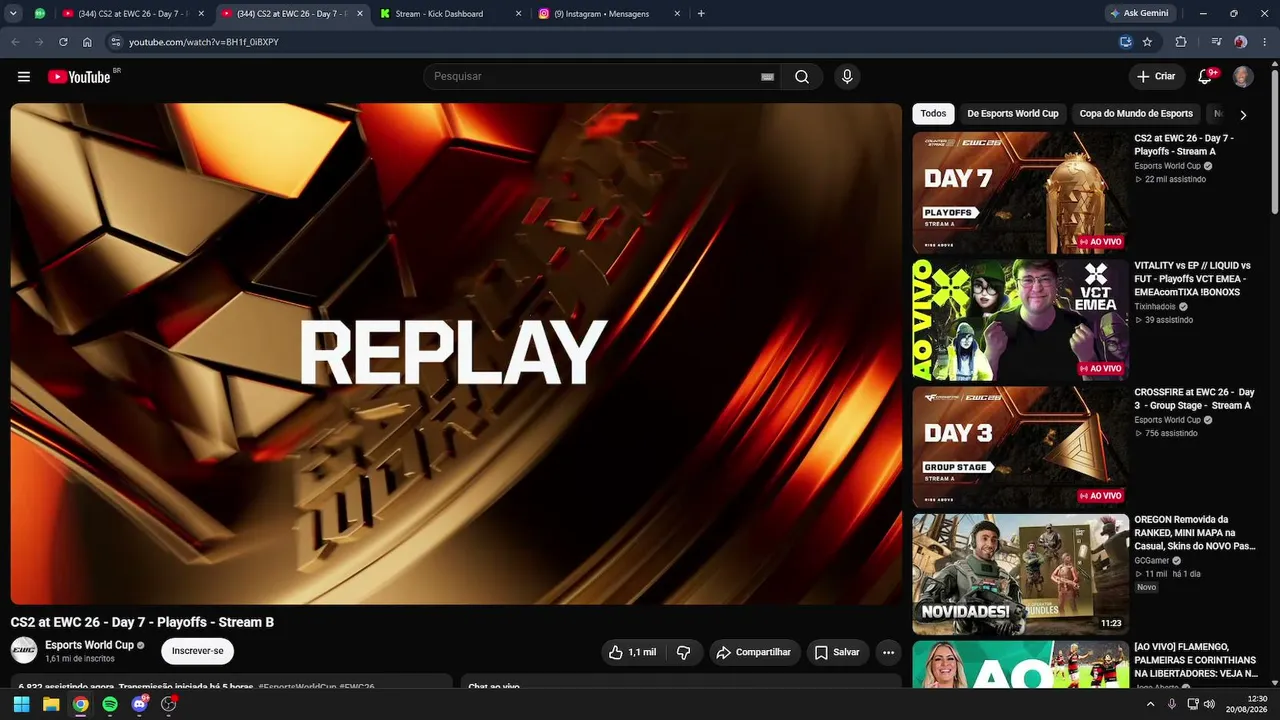Open the VITALITY vs EP video title
Viewport: 1280px width, 720px height.
pyautogui.click(x=1193, y=279)
